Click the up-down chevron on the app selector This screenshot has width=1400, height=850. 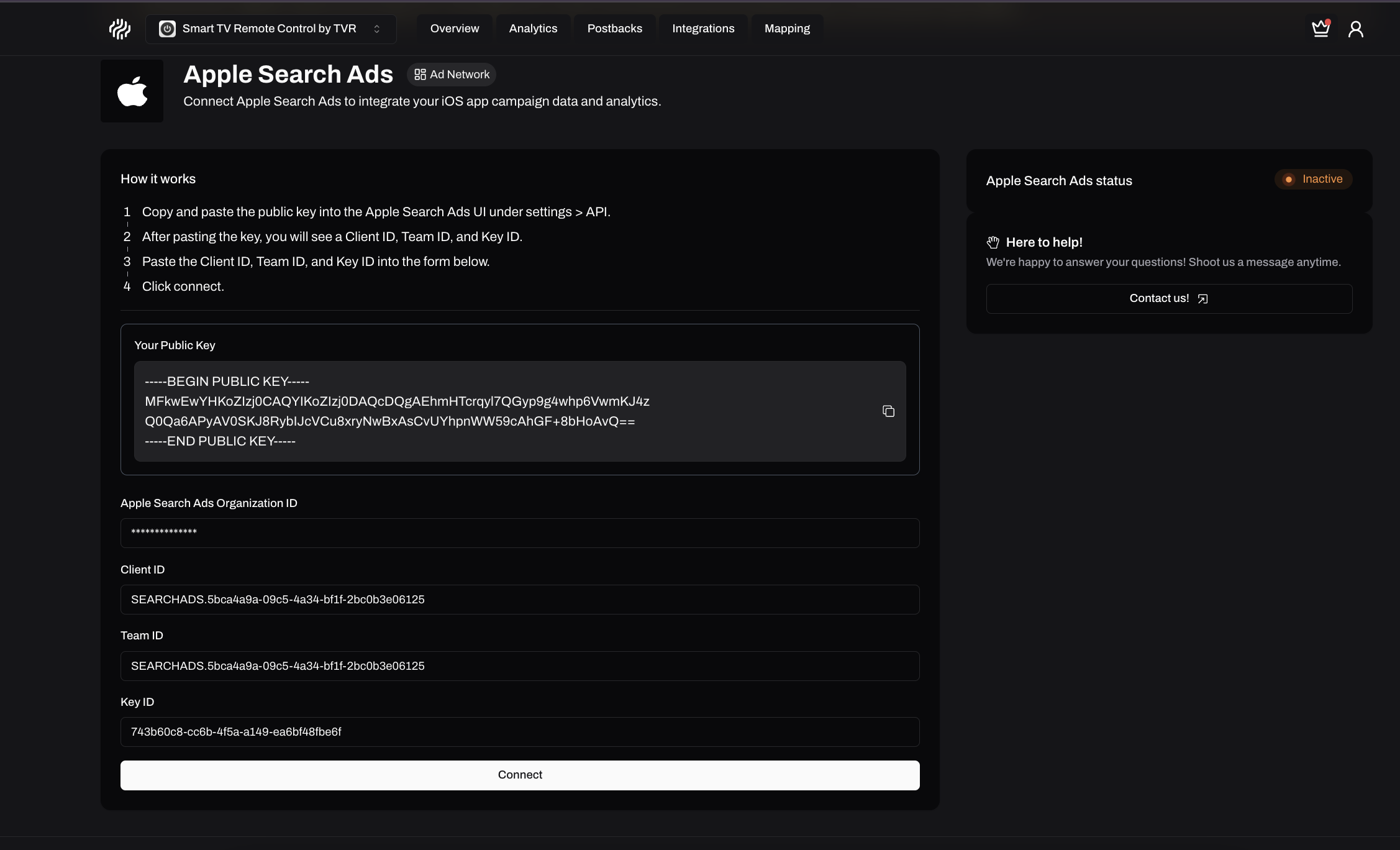point(376,29)
